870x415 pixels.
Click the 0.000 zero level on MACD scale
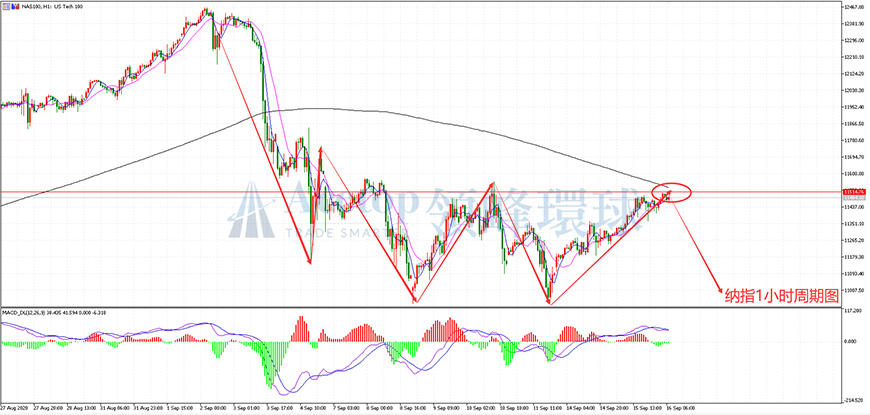[x=852, y=342]
